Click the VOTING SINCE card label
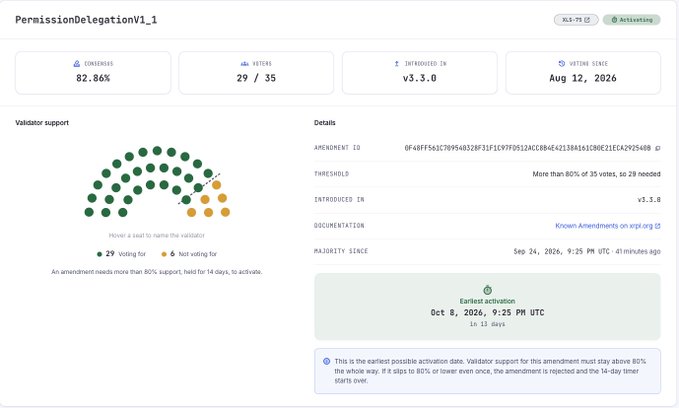This screenshot has height=408, width=679. pos(588,64)
